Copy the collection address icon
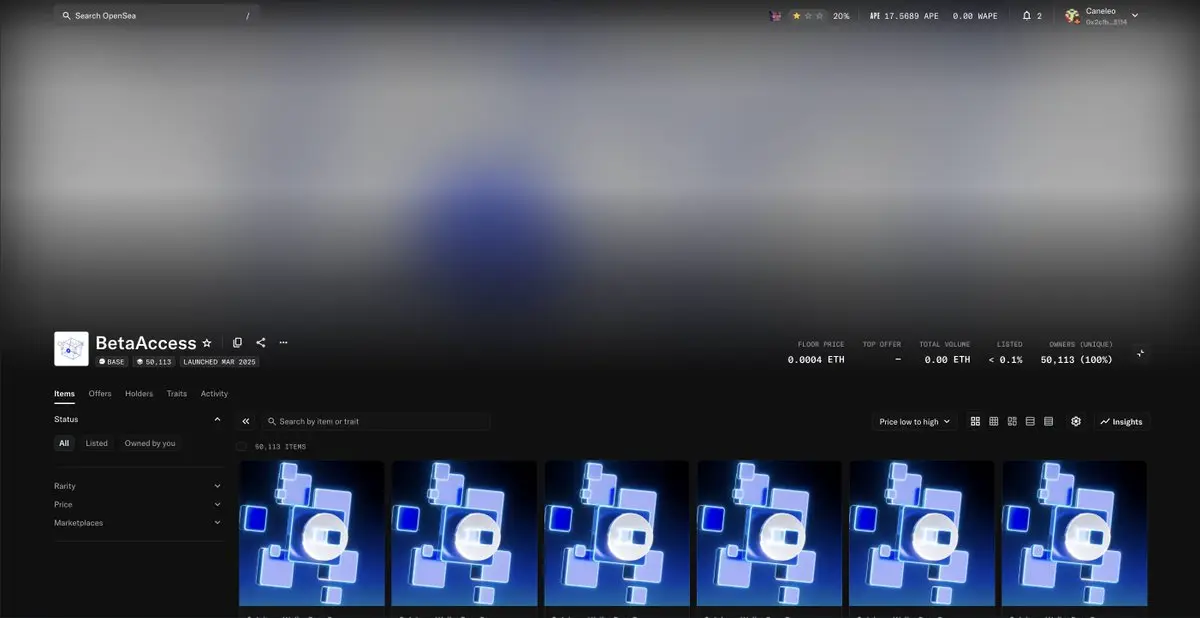Screen dimensions: 1200x618 pyautogui.click(x=237, y=342)
